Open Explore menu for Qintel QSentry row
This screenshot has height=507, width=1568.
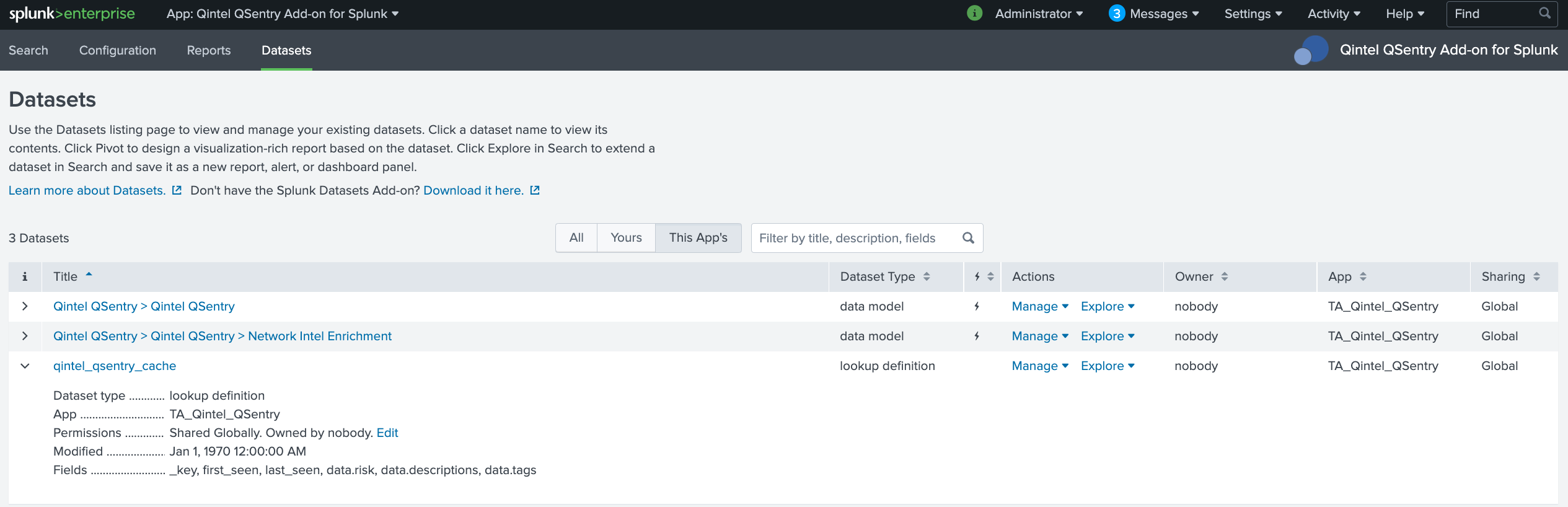(x=1108, y=306)
